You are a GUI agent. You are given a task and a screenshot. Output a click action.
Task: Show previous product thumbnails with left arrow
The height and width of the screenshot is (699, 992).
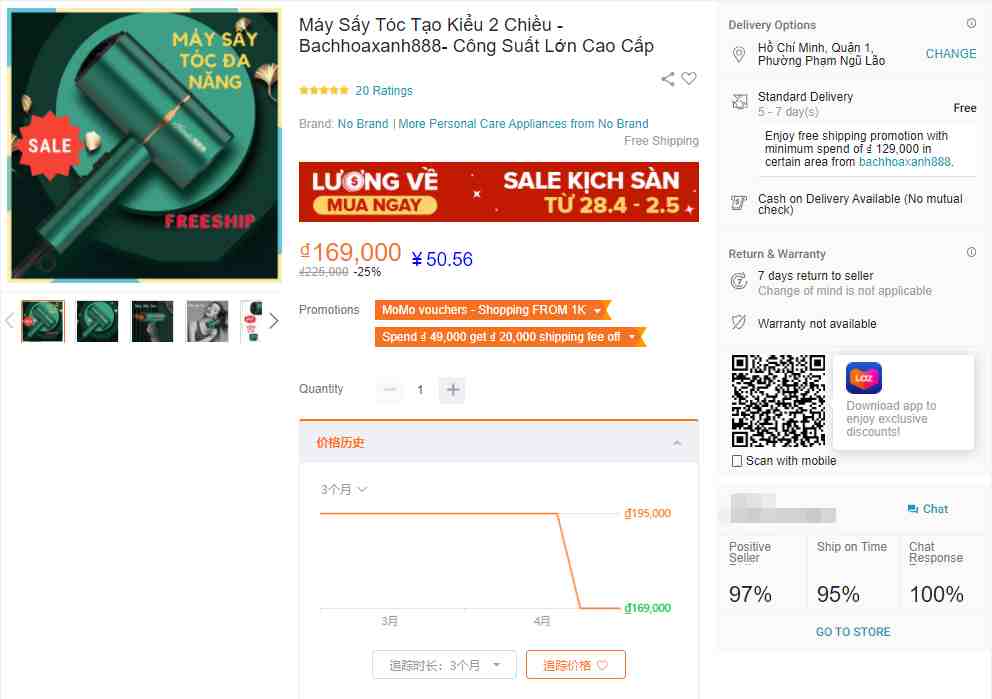pos(9,321)
